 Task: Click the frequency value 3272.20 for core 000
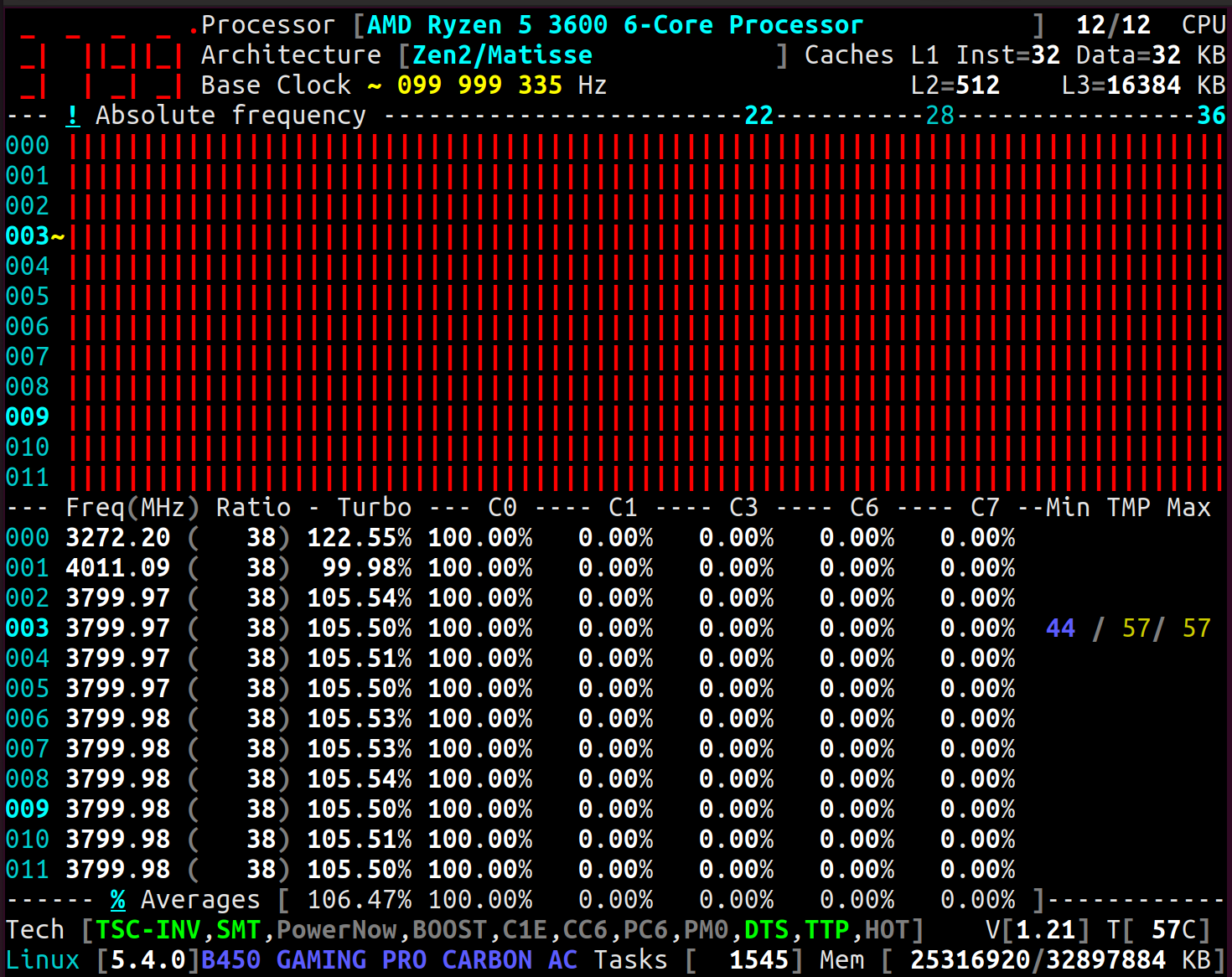pyautogui.click(x=118, y=538)
